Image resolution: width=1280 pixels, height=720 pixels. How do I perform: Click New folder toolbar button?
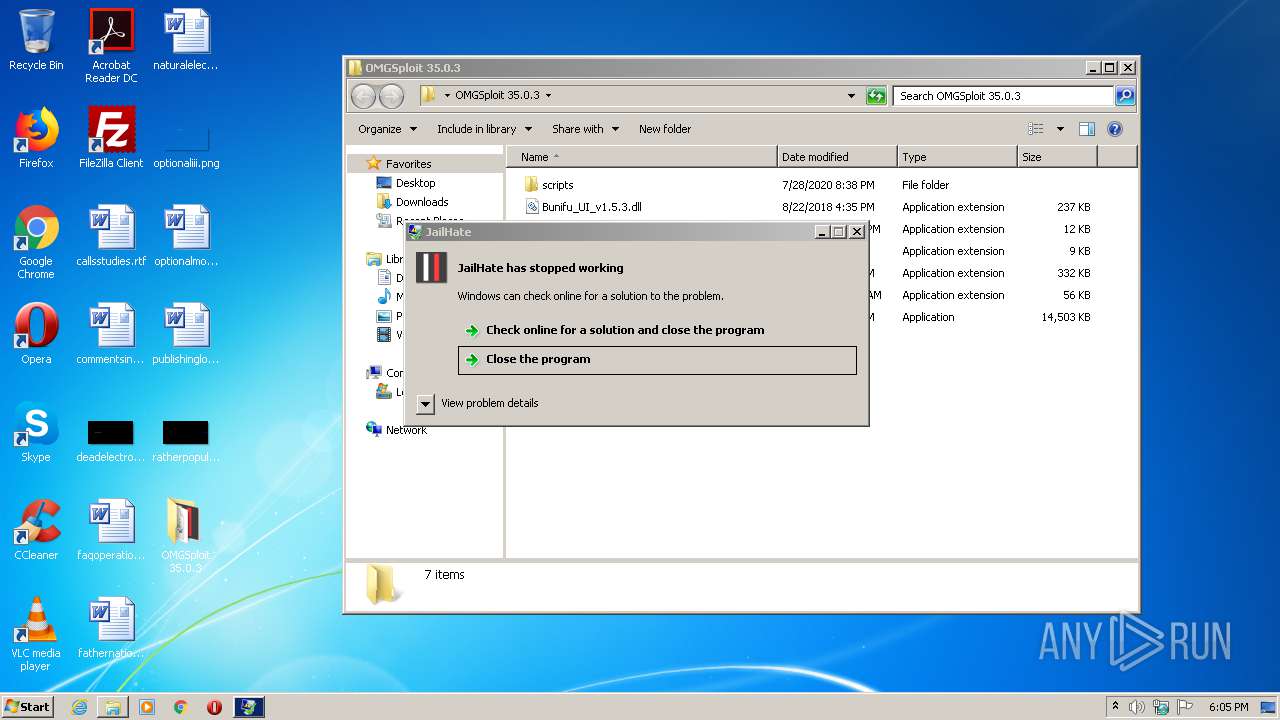[665, 129]
